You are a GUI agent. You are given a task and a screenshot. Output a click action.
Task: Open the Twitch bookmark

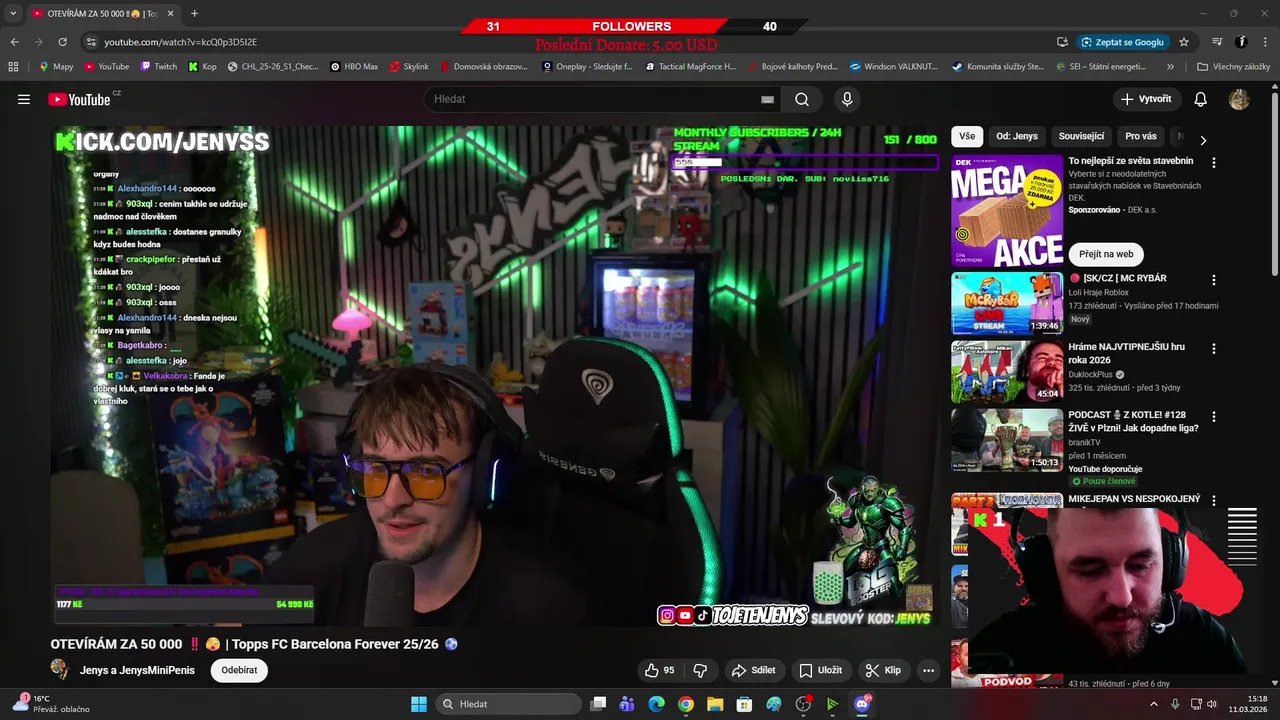(159, 67)
